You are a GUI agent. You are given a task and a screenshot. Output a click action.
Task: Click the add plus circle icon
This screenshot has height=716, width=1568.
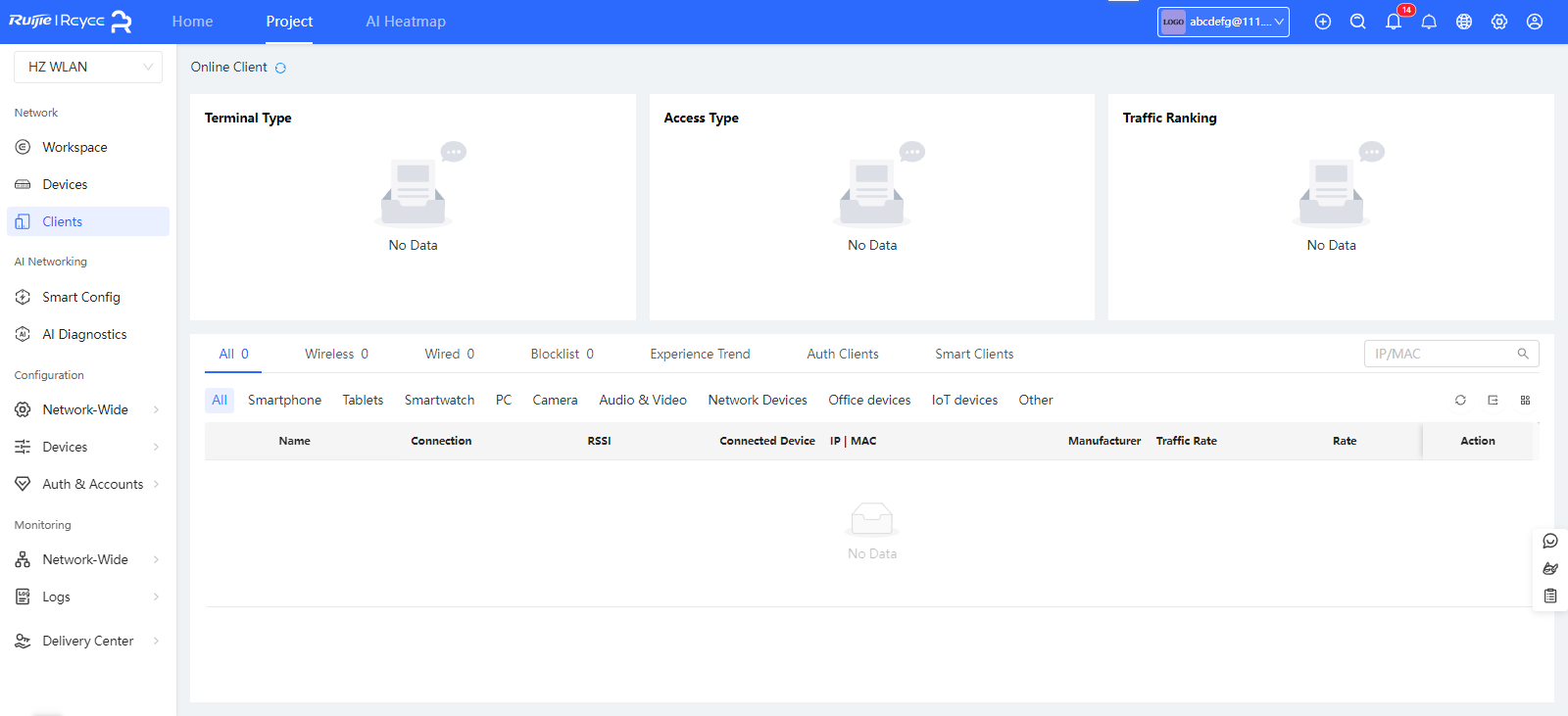point(1323,22)
